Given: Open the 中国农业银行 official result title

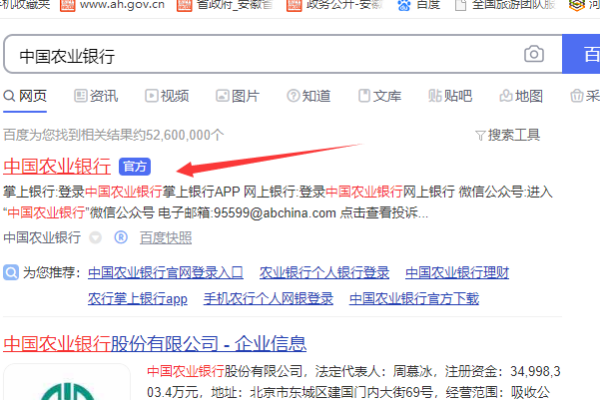Looking at the screenshot, I should click(x=57, y=167).
